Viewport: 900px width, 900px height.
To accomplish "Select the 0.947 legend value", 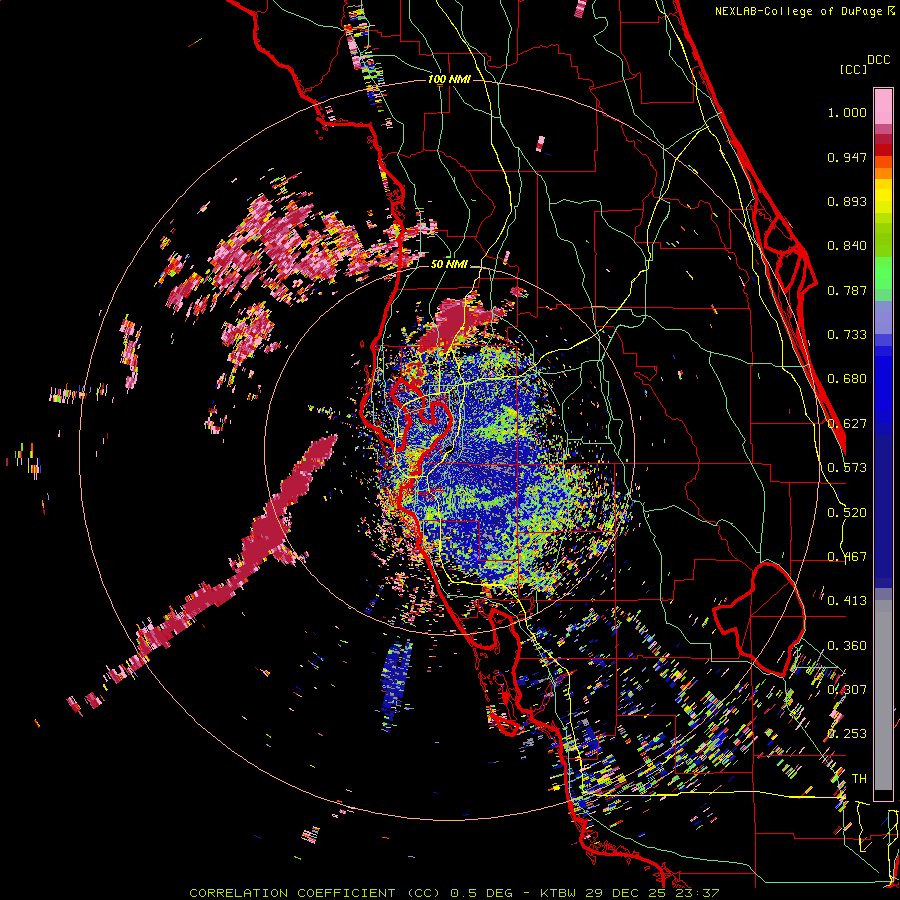I will (x=847, y=157).
